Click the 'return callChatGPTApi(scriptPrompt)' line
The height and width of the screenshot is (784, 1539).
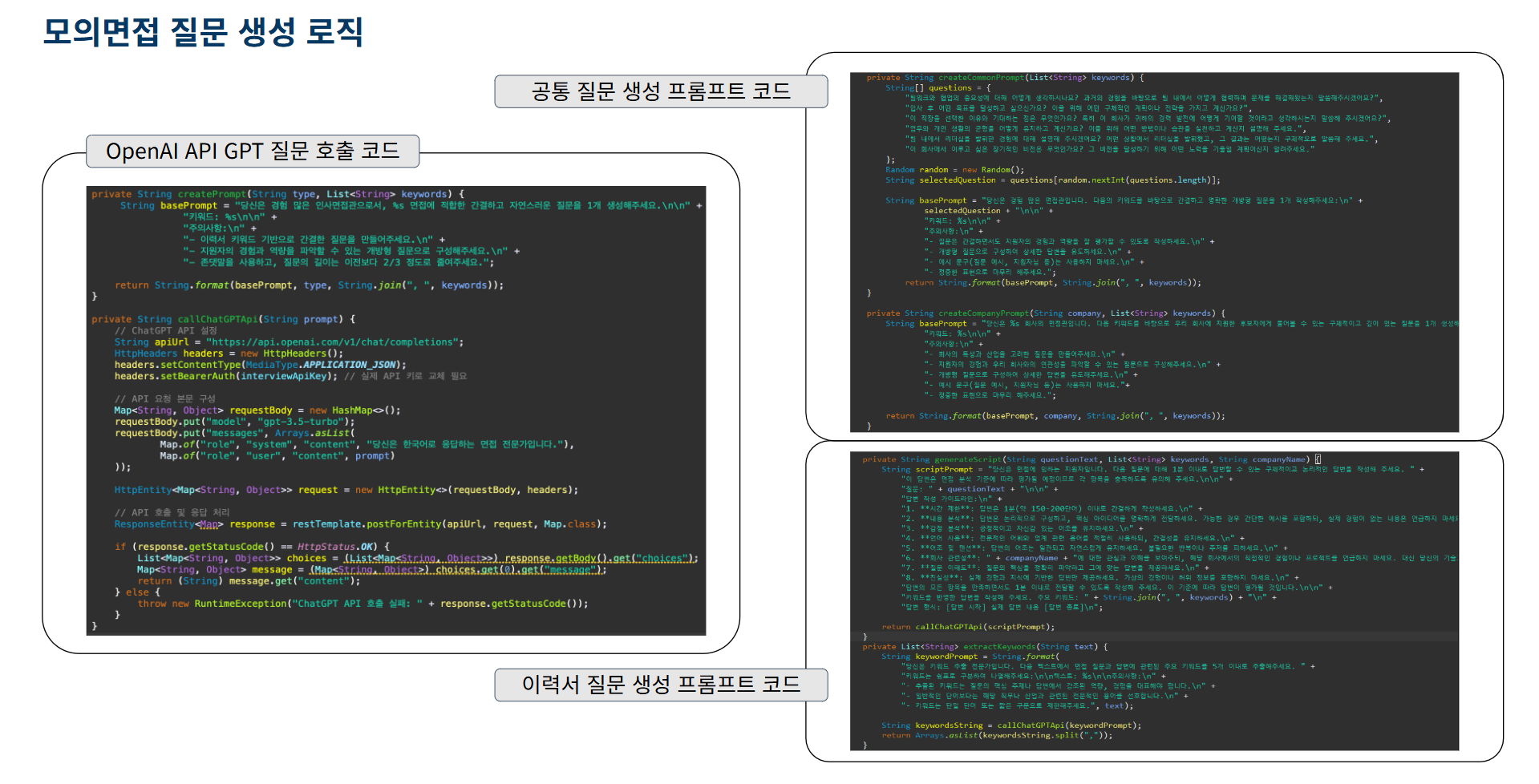click(x=968, y=627)
